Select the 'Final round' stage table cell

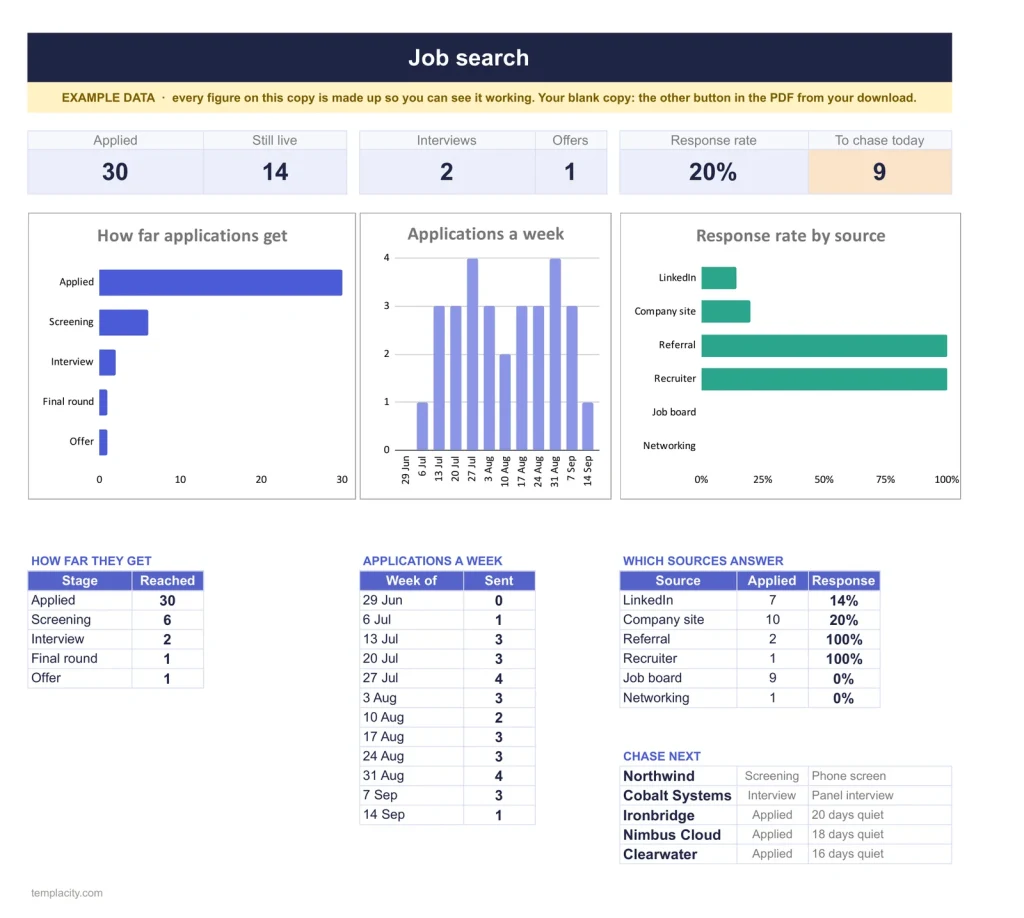click(80, 658)
